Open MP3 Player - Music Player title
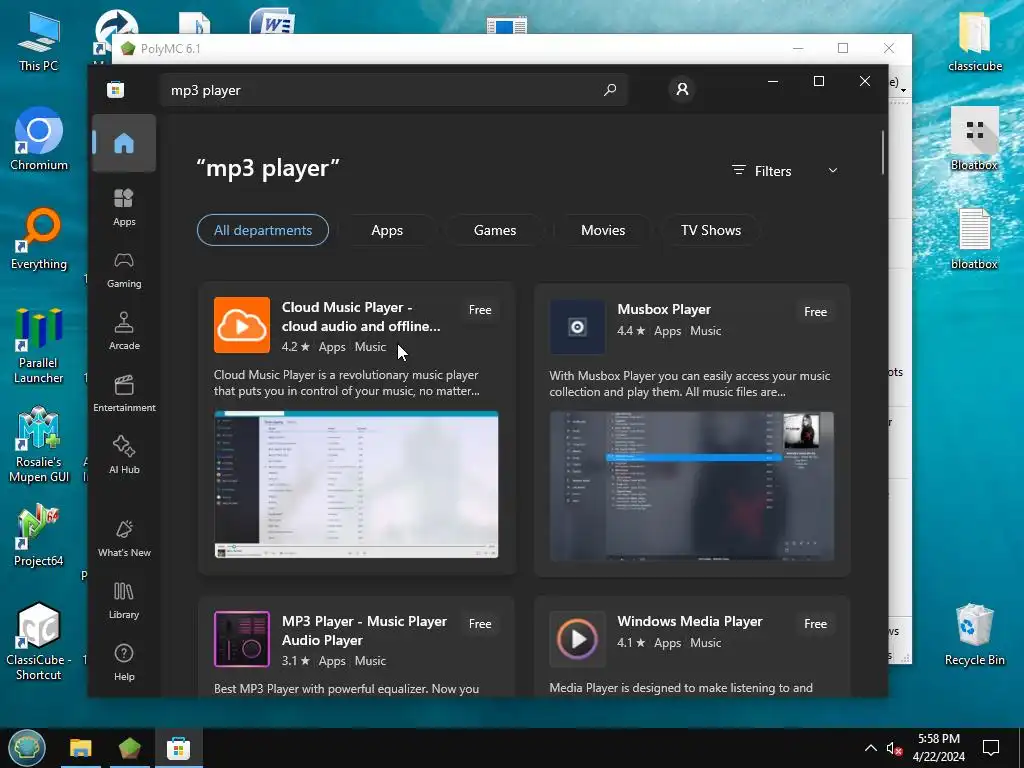Screen dimensions: 1024x768 click(x=364, y=631)
